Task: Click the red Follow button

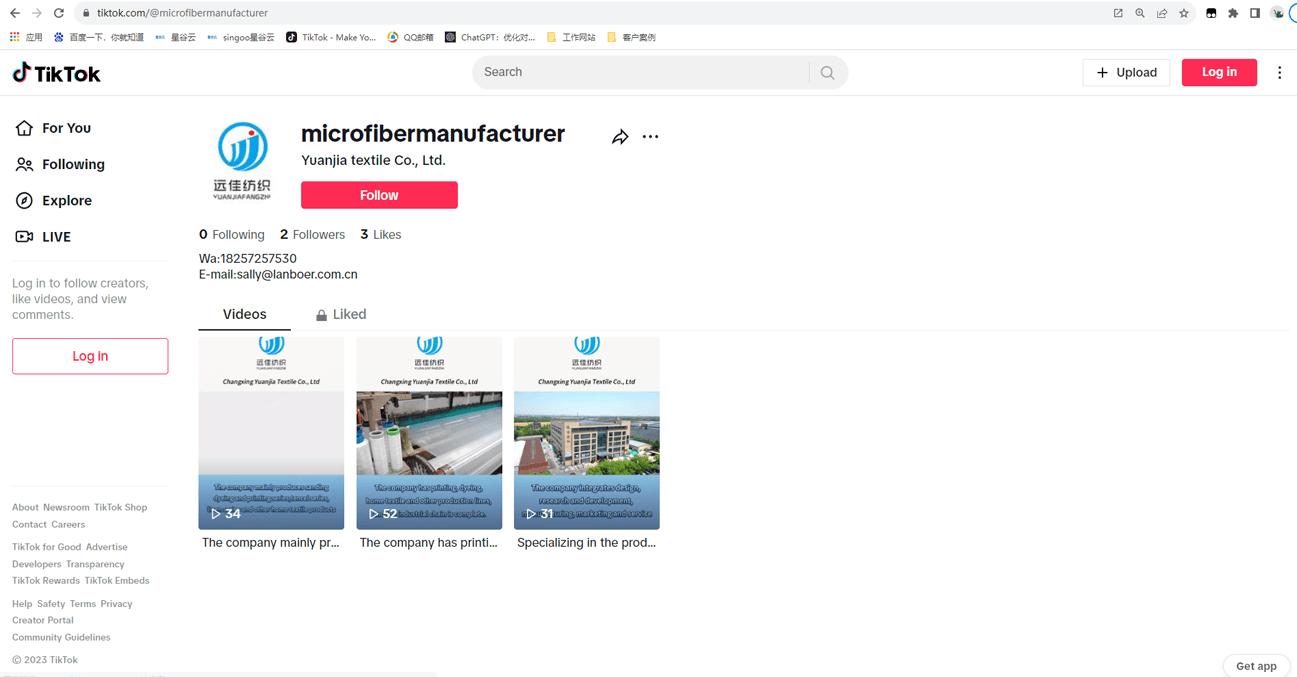Action: 379,195
